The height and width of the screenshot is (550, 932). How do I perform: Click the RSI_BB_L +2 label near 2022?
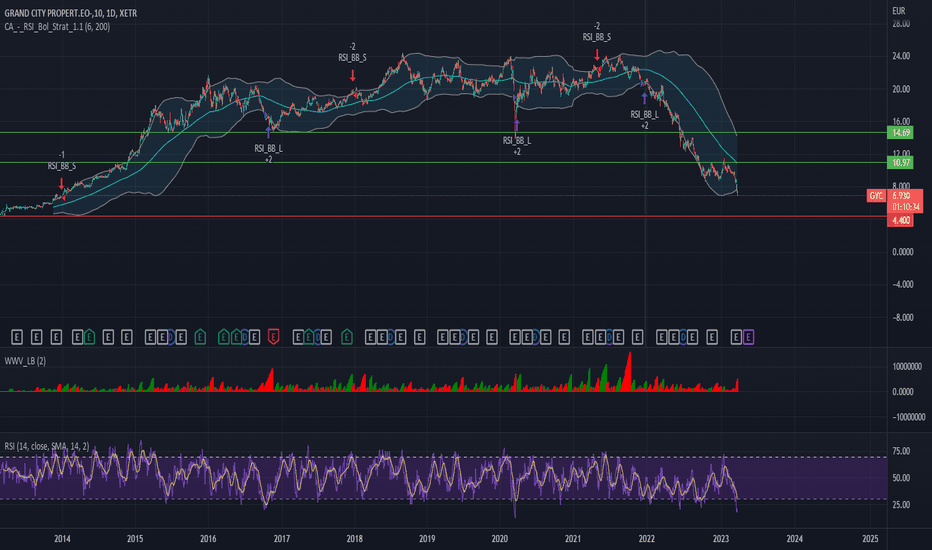click(x=645, y=120)
